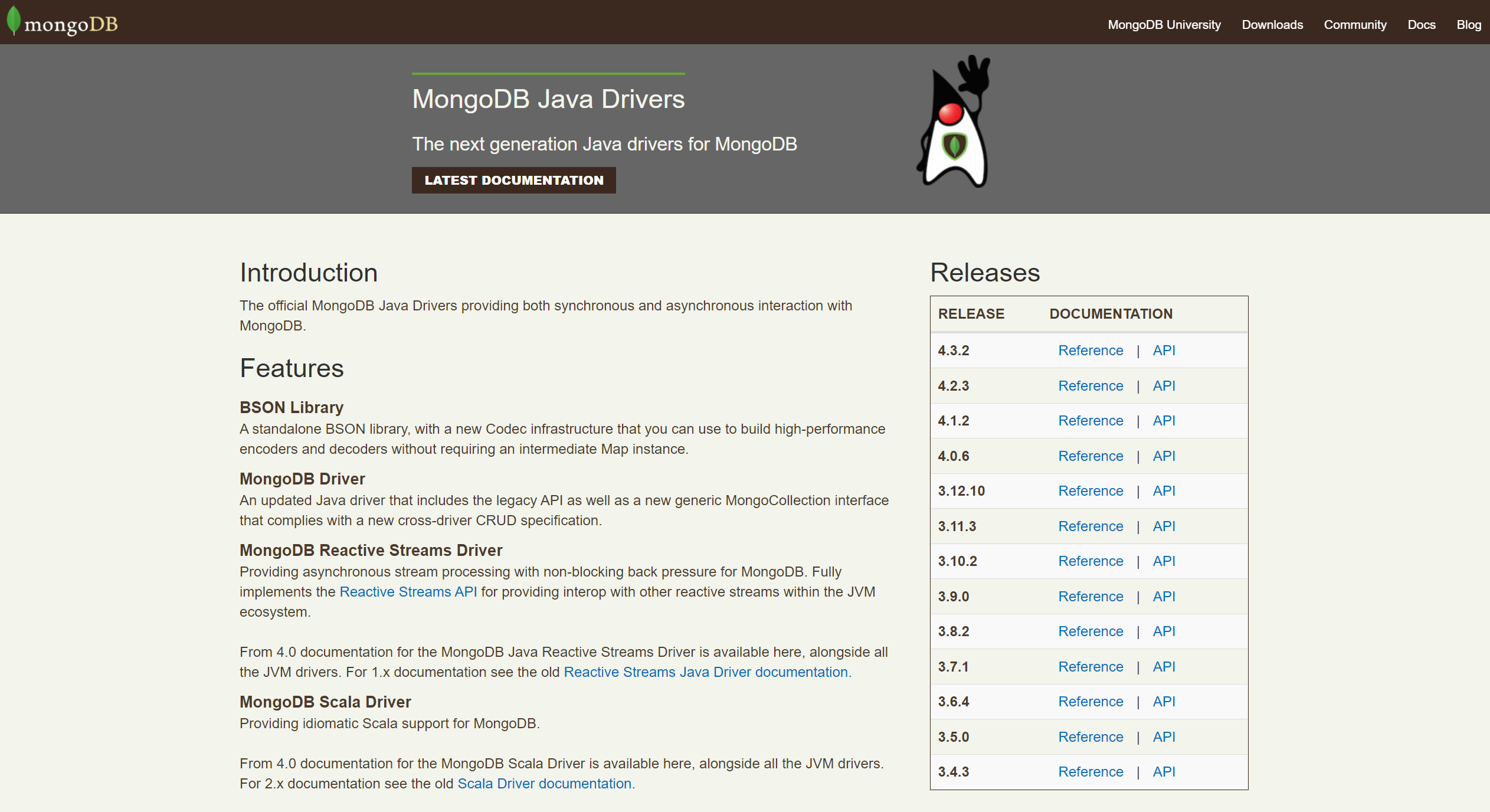Visit the Blog navigation link
The width and height of the screenshot is (1490, 812).
click(x=1468, y=25)
